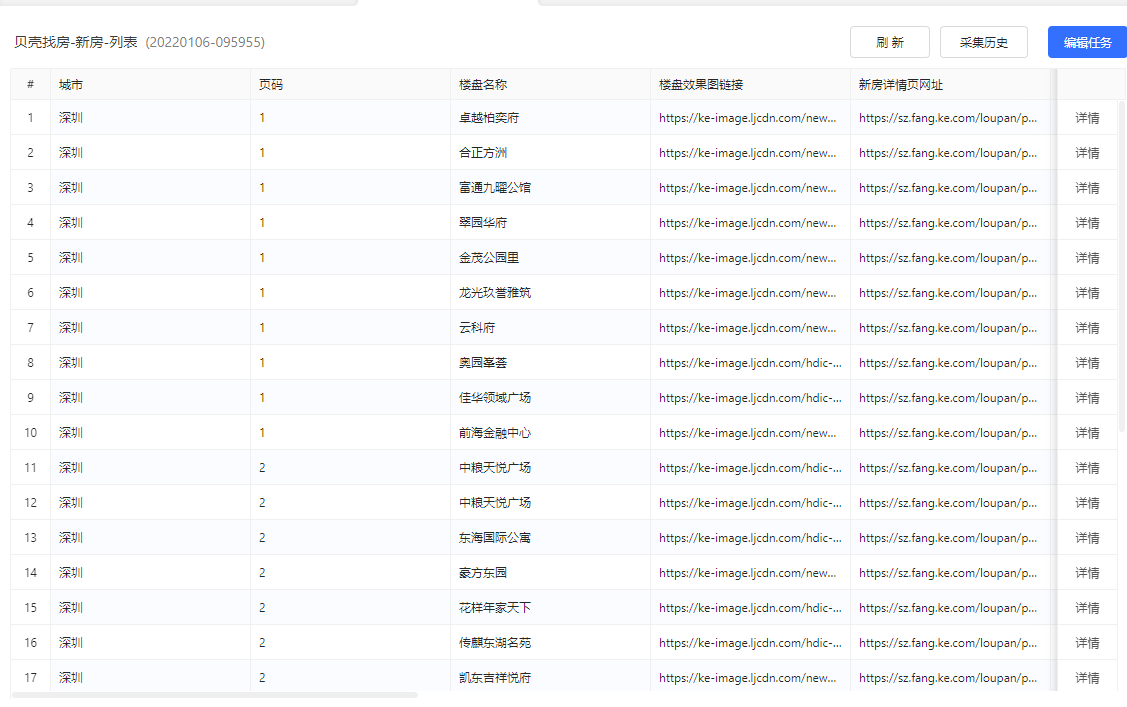
Task: Select the 合正方洲 name cell
Action: coord(550,152)
